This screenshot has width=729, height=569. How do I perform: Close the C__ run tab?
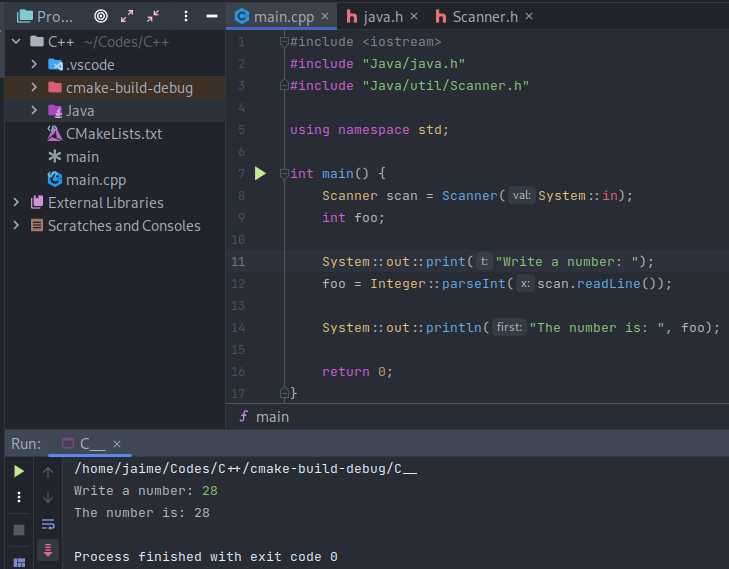pyautogui.click(x=117, y=444)
